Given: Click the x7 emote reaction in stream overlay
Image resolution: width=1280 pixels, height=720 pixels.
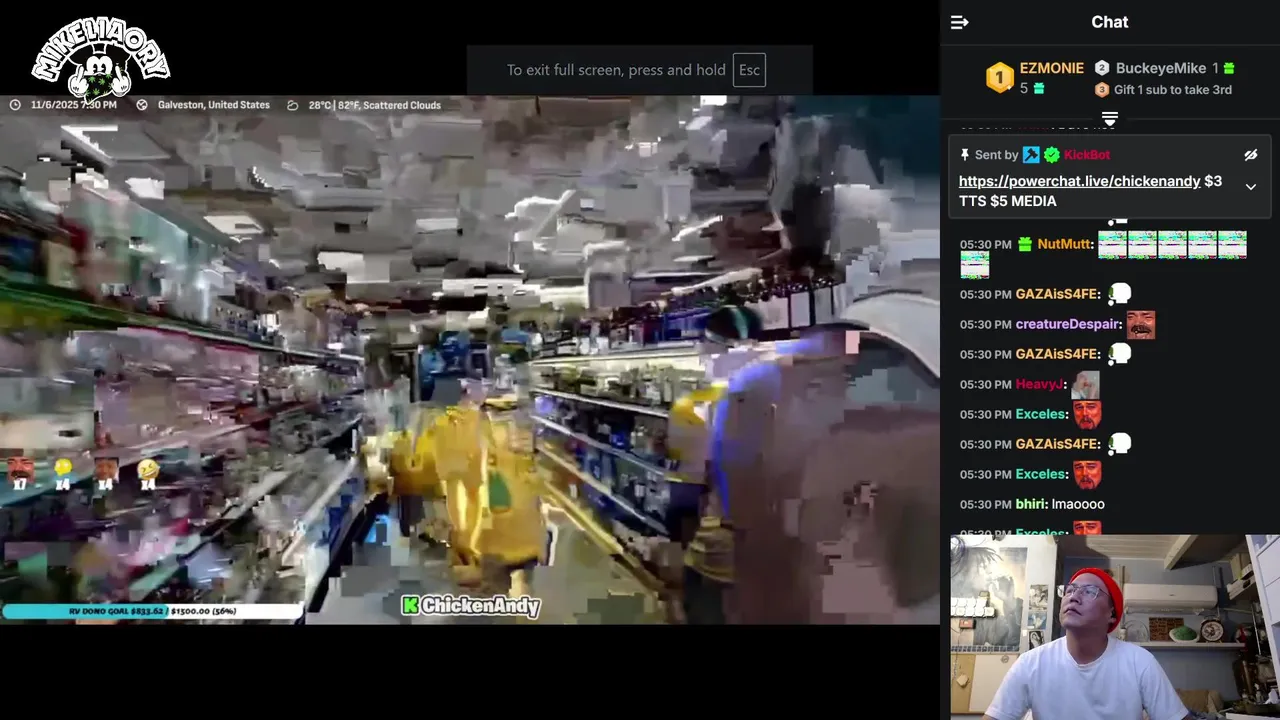Looking at the screenshot, I should point(20,474).
